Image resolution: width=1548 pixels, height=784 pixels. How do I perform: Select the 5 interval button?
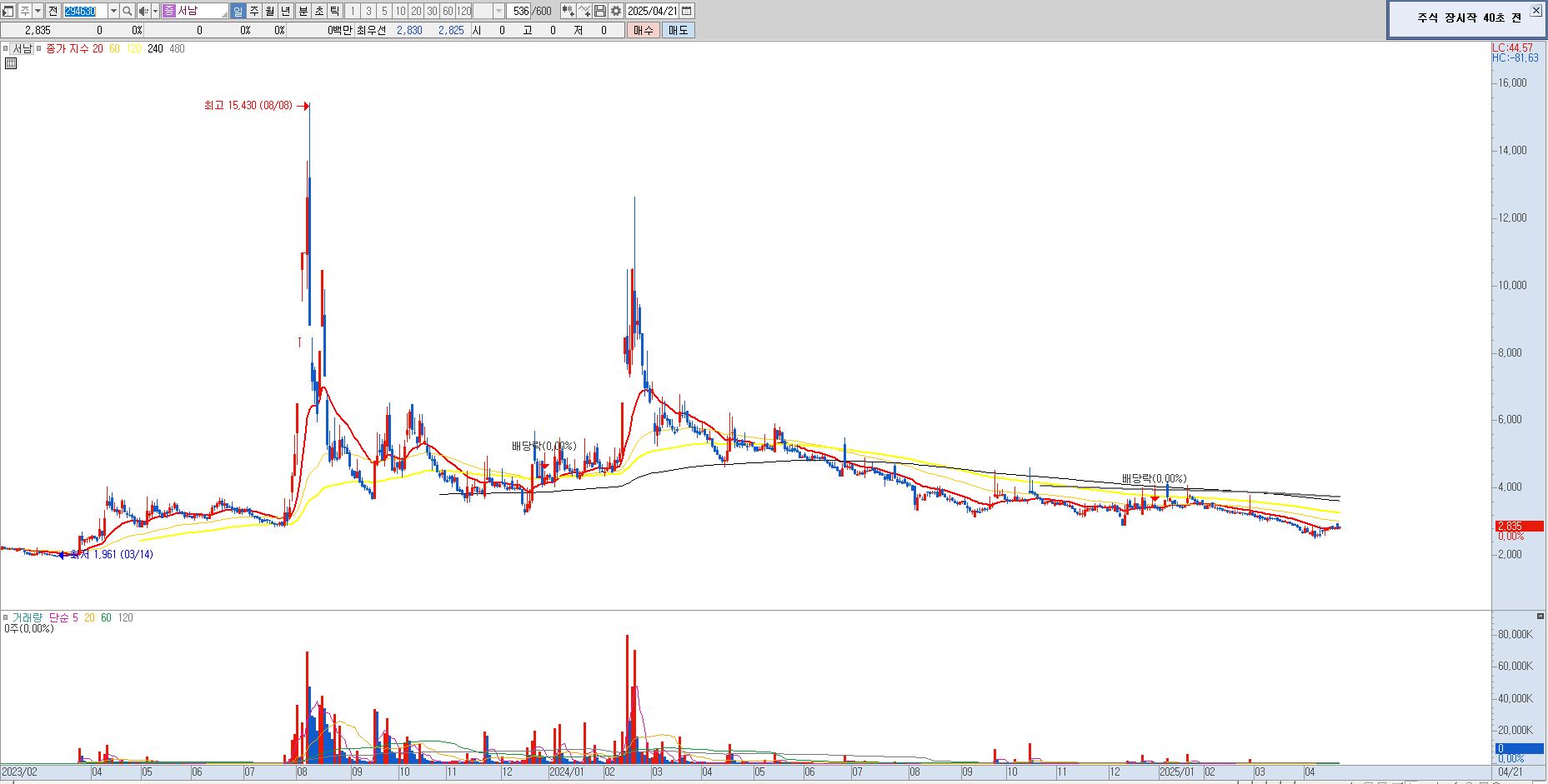pos(384,11)
